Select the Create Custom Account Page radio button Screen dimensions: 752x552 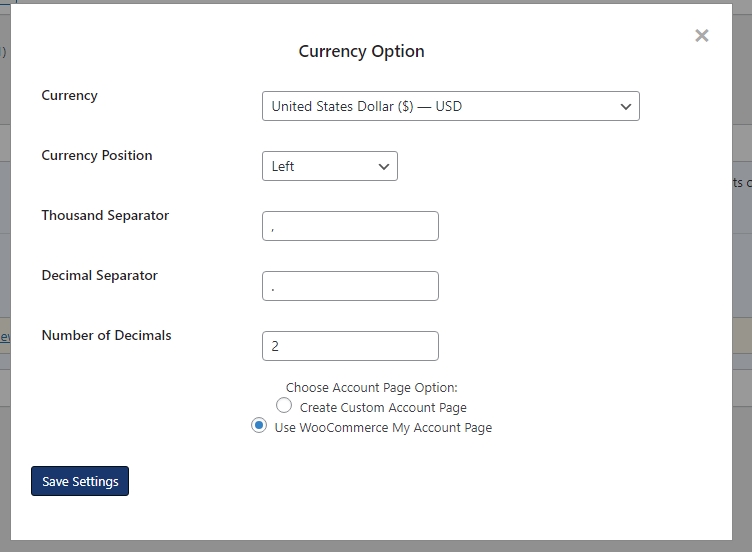pos(284,406)
